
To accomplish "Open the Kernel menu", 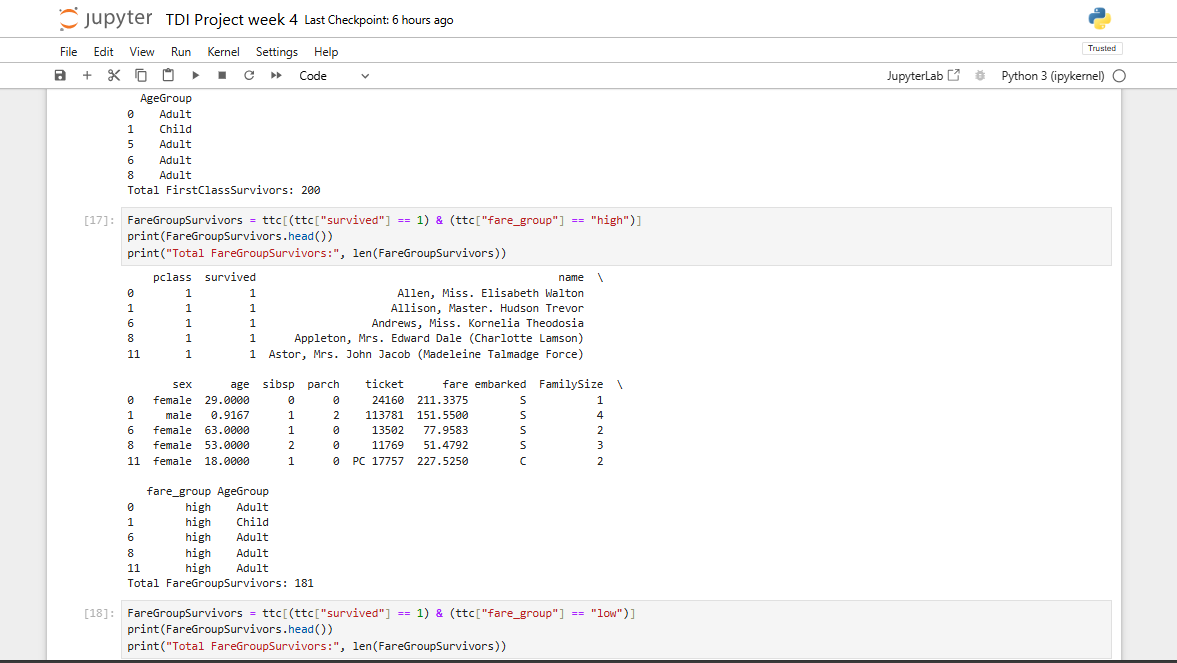I will 223,52.
